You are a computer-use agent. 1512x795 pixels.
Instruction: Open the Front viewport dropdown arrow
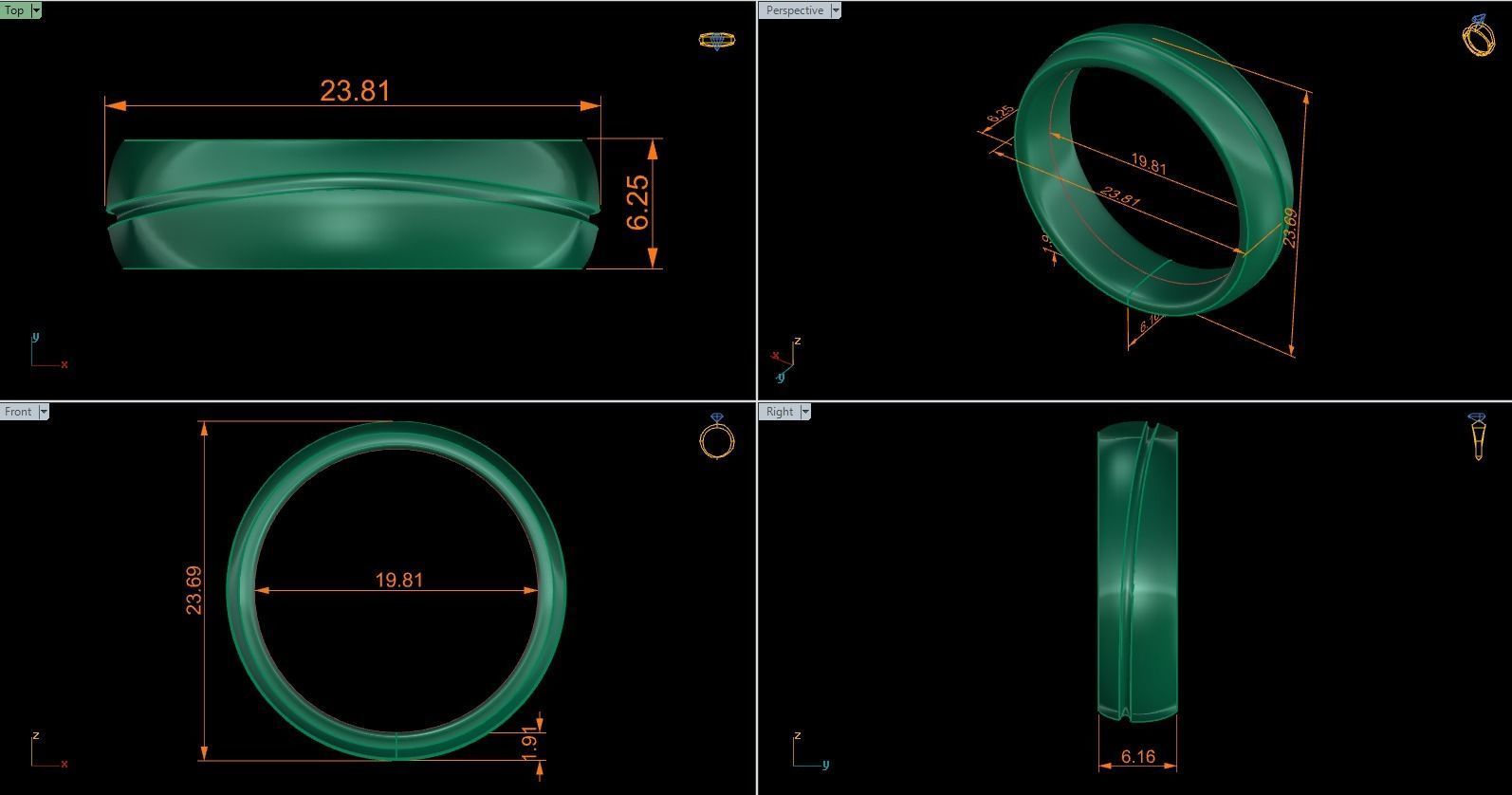[43, 412]
